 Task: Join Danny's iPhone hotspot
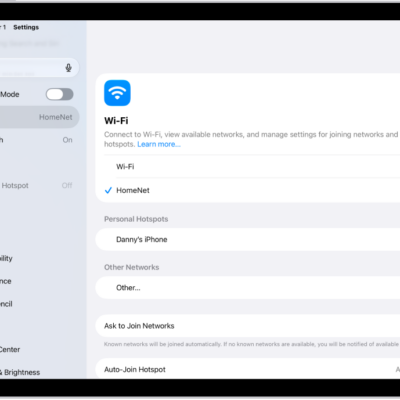tap(248, 239)
